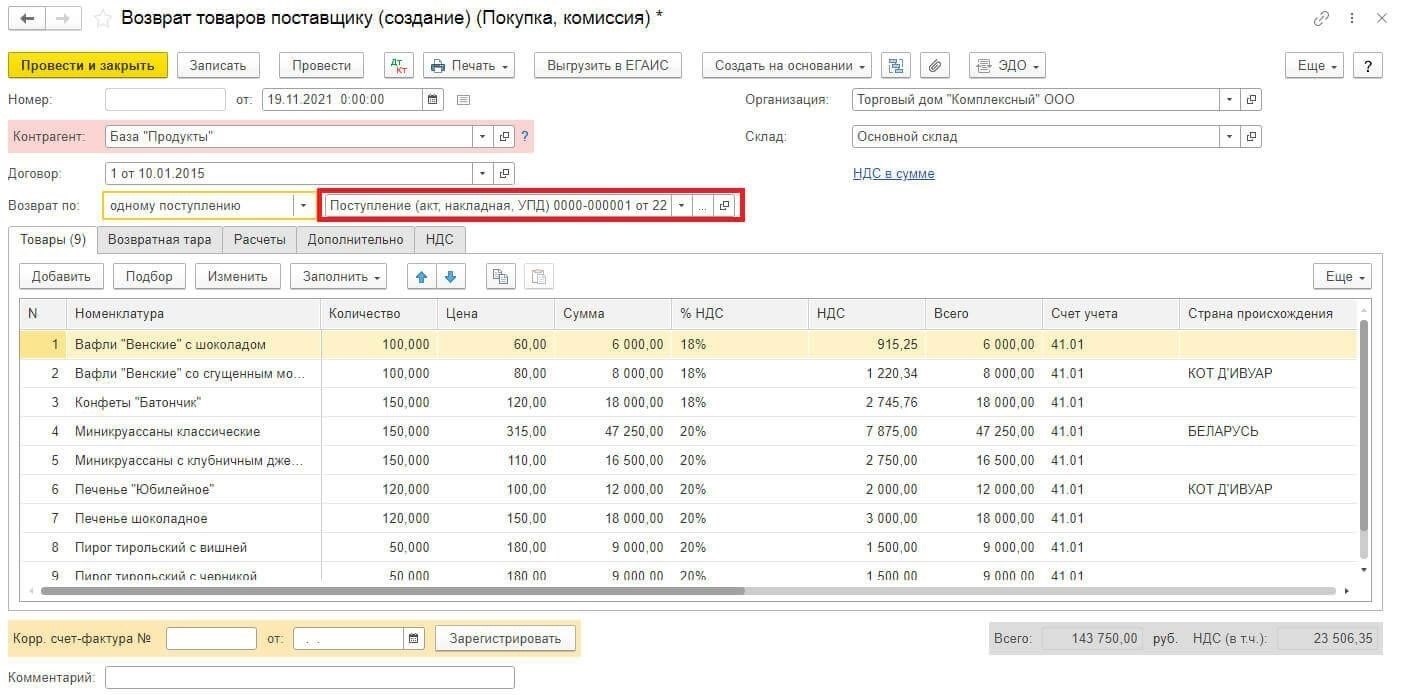Open Договор record with the open icon
This screenshot has height=695, width=1403.
tap(505, 174)
